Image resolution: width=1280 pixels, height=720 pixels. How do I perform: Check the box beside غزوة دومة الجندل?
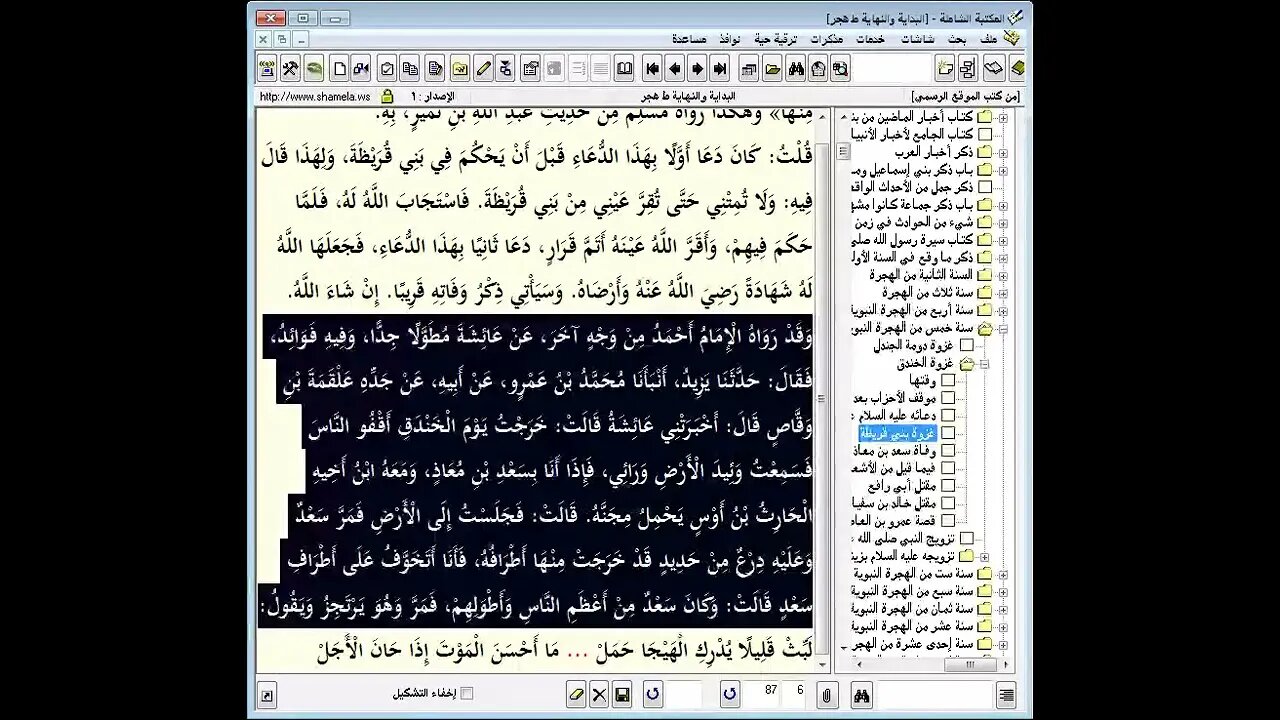coord(967,345)
